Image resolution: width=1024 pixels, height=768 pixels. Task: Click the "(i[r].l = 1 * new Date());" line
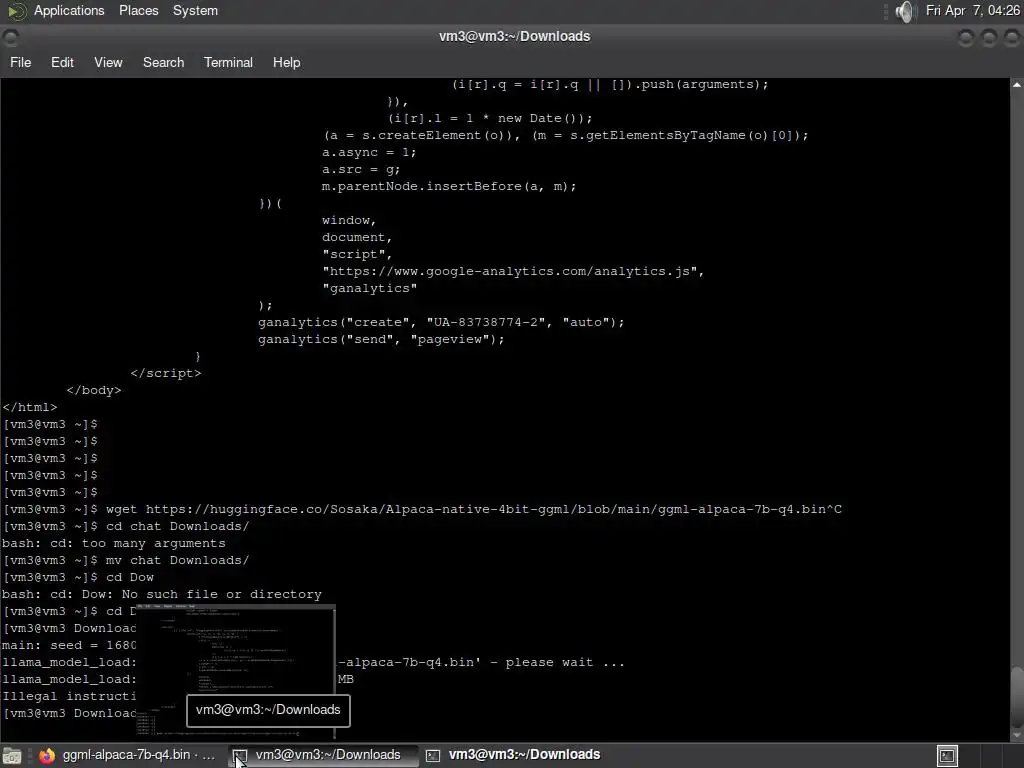point(490,118)
